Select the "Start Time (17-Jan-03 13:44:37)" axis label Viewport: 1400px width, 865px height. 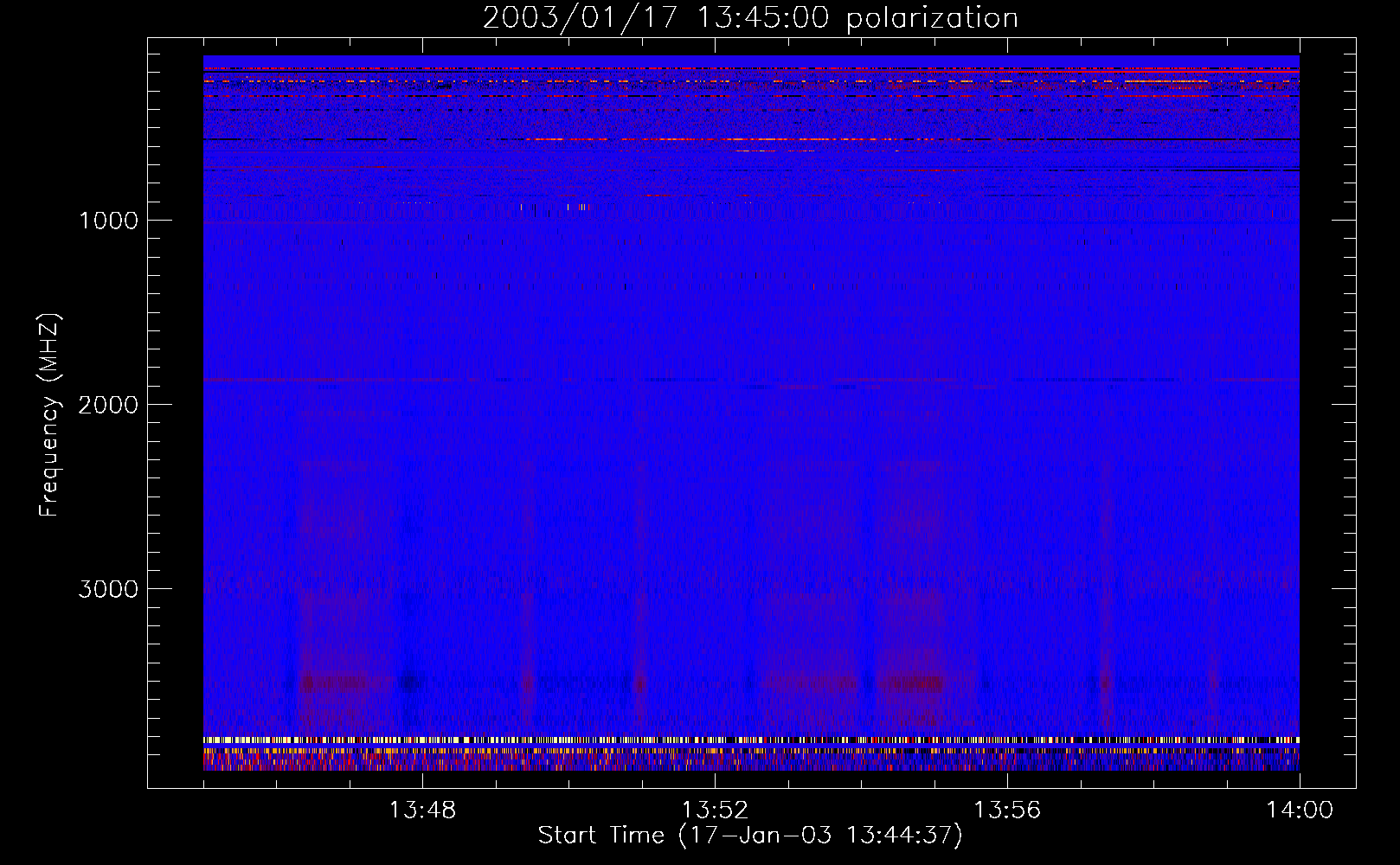click(750, 836)
